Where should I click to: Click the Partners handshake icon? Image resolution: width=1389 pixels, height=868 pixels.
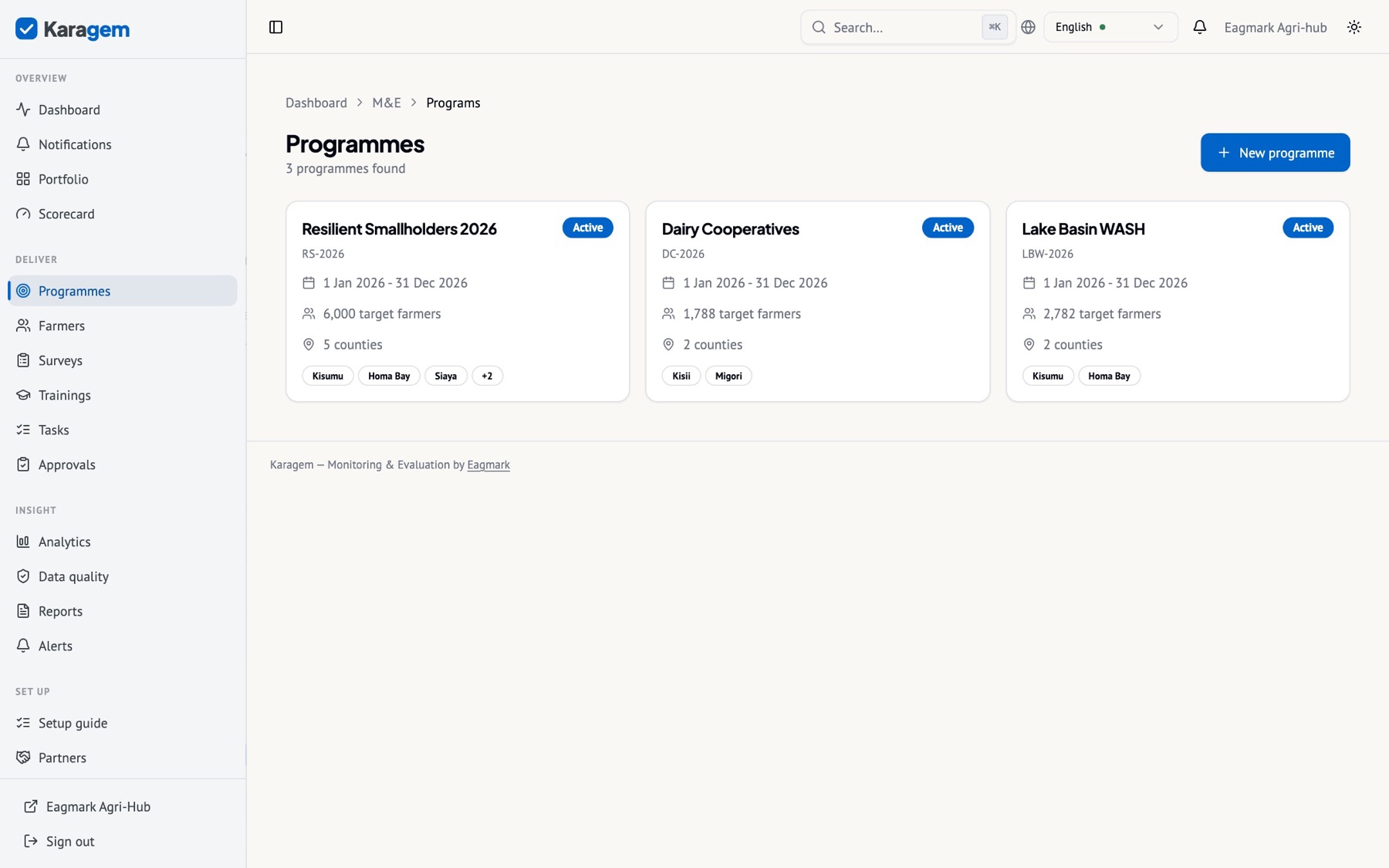tap(23, 758)
